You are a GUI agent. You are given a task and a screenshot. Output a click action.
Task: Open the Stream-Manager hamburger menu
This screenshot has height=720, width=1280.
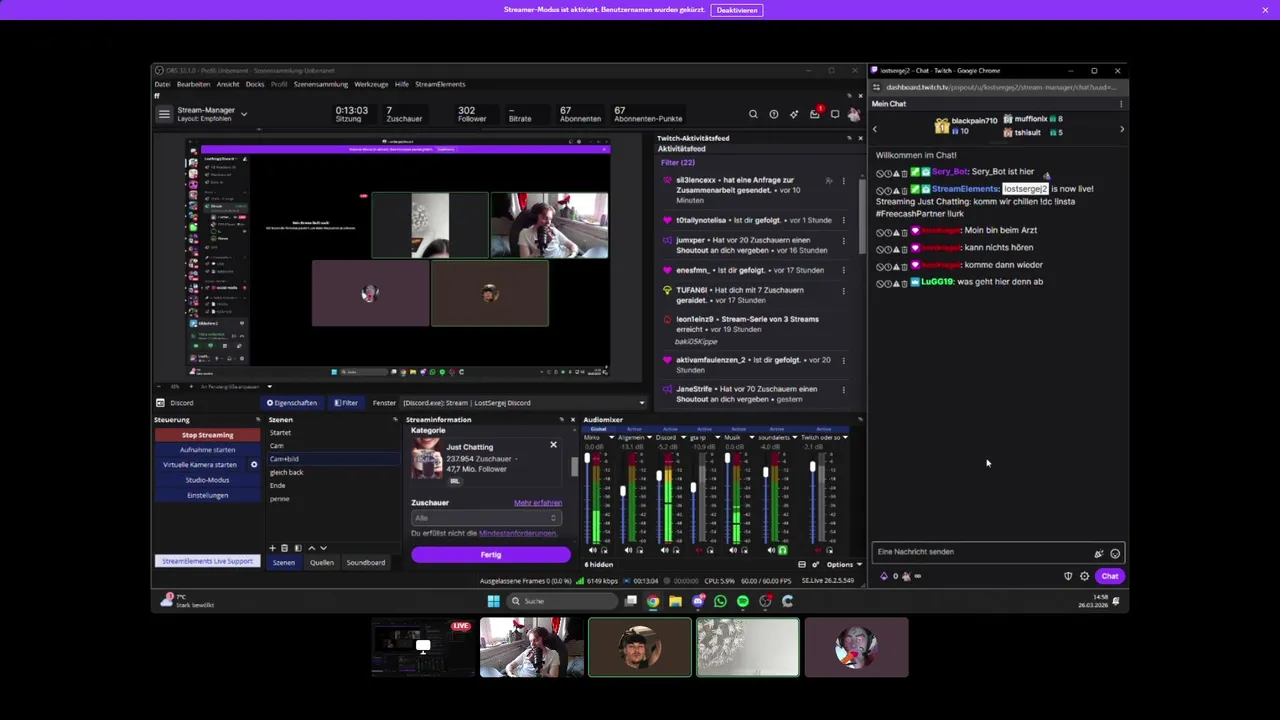point(164,114)
